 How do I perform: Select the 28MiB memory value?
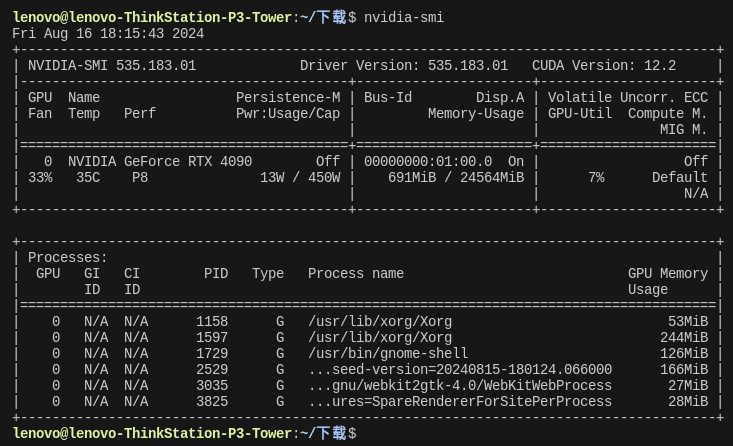[688, 402]
